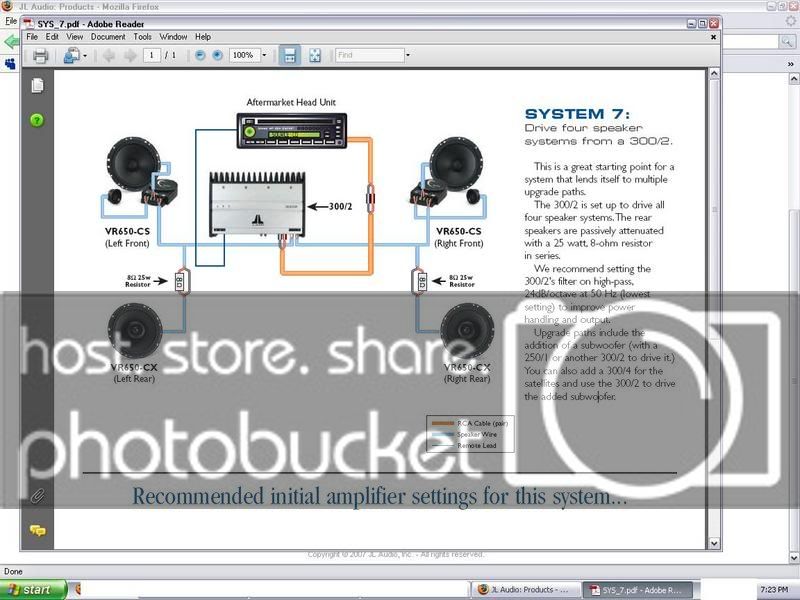Click the 300/2 amplifier label
Image resolution: width=800 pixels, height=600 pixels.
click(x=340, y=207)
